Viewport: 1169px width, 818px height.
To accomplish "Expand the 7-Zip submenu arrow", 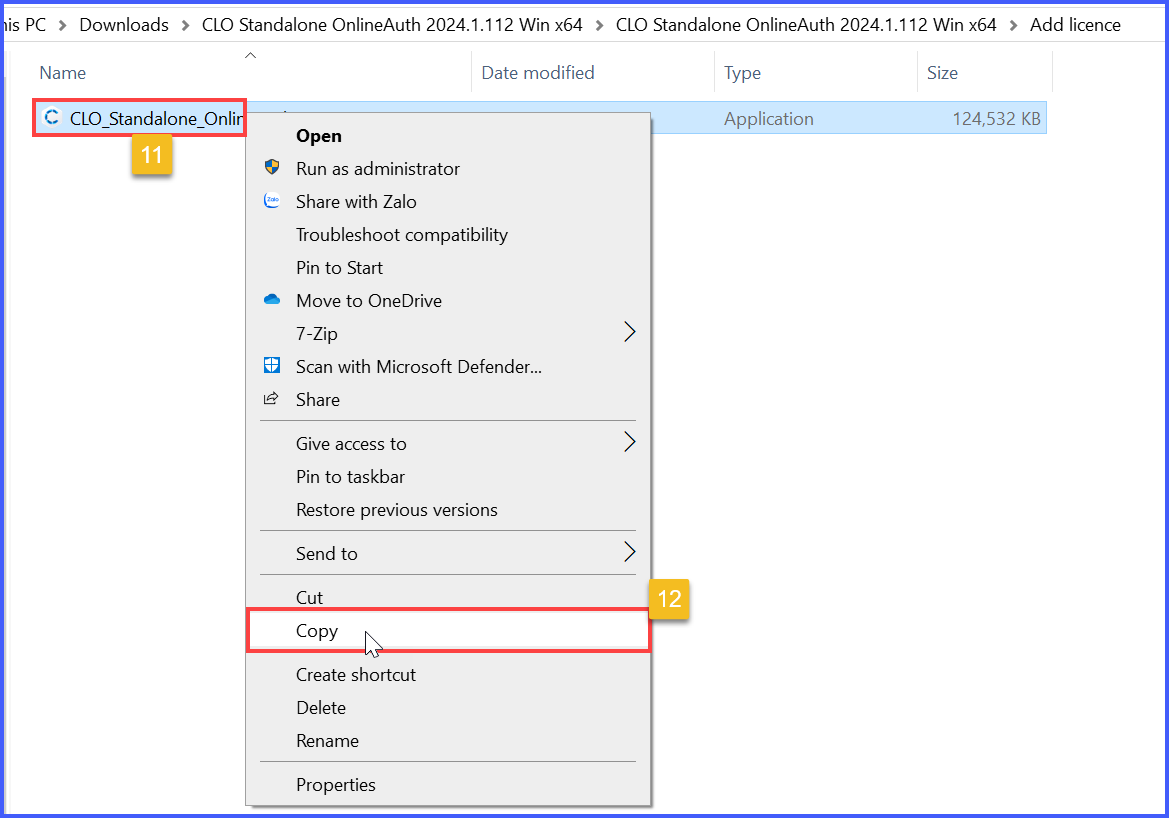I will pyautogui.click(x=629, y=333).
